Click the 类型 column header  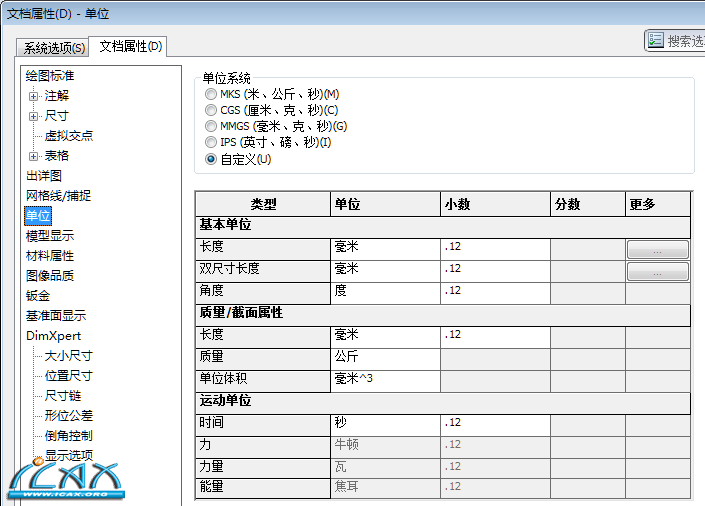263,204
